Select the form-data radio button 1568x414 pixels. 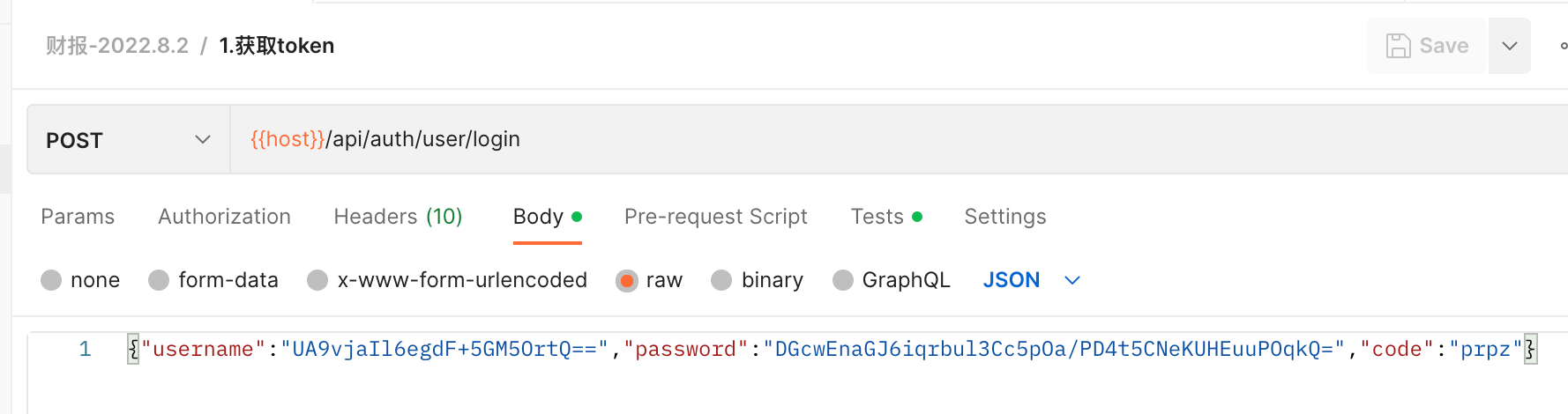pyautogui.click(x=160, y=280)
